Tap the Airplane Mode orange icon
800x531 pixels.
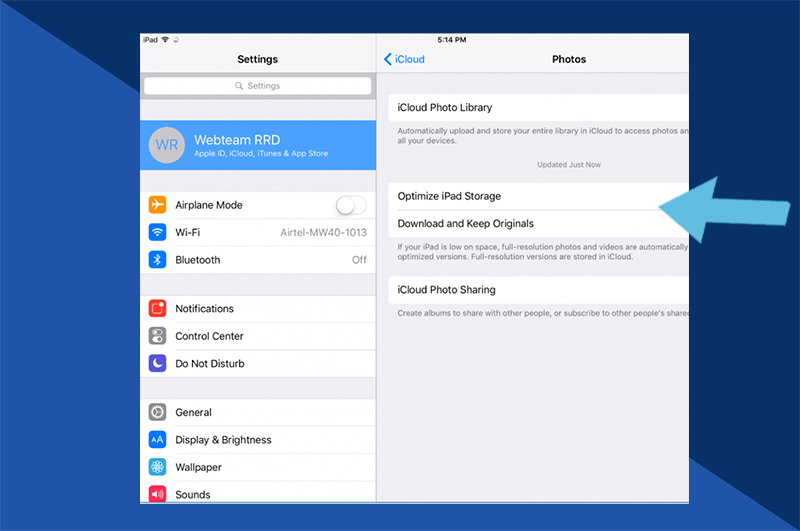click(157, 205)
